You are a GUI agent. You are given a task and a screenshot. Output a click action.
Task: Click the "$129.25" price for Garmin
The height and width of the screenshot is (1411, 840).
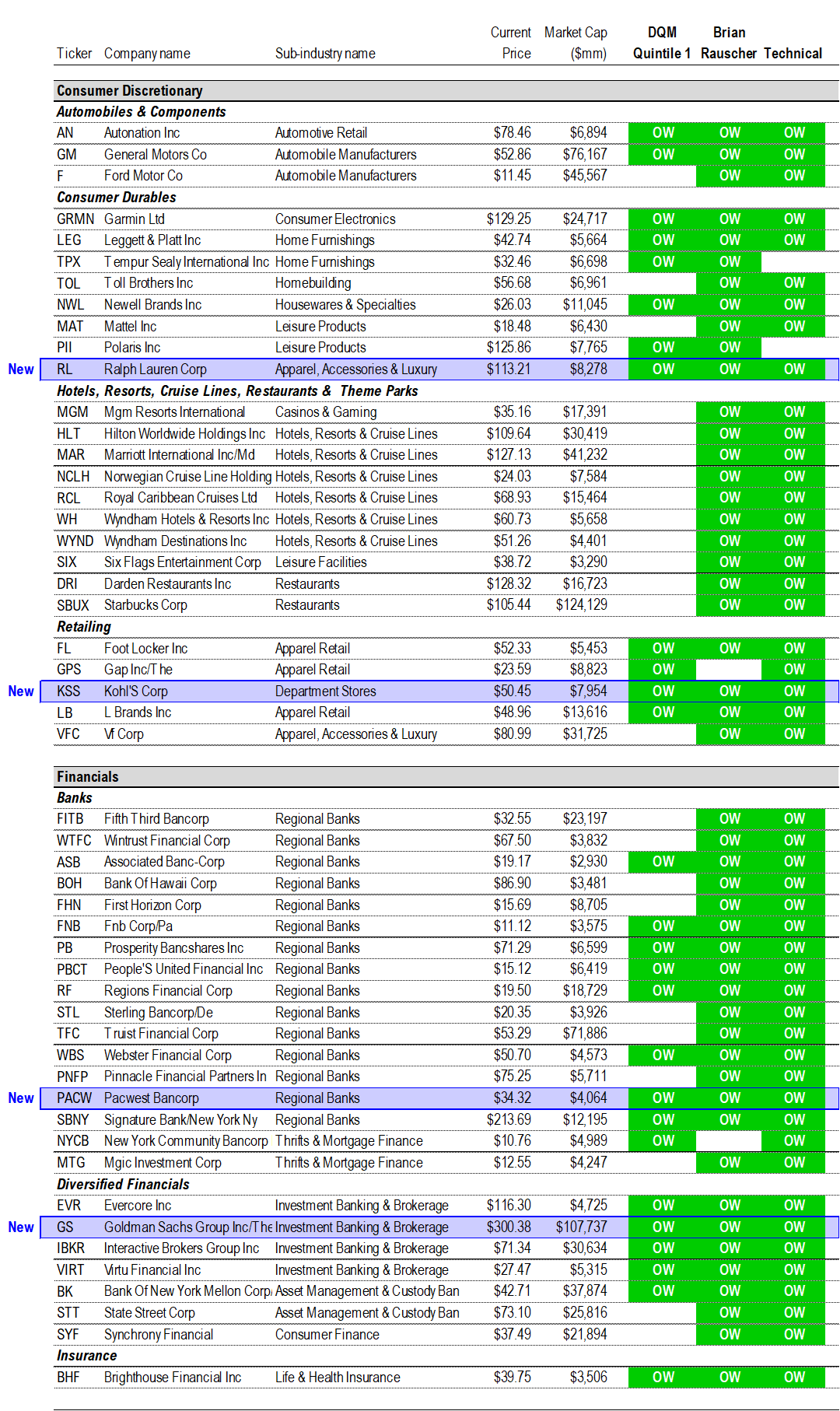[x=509, y=219]
